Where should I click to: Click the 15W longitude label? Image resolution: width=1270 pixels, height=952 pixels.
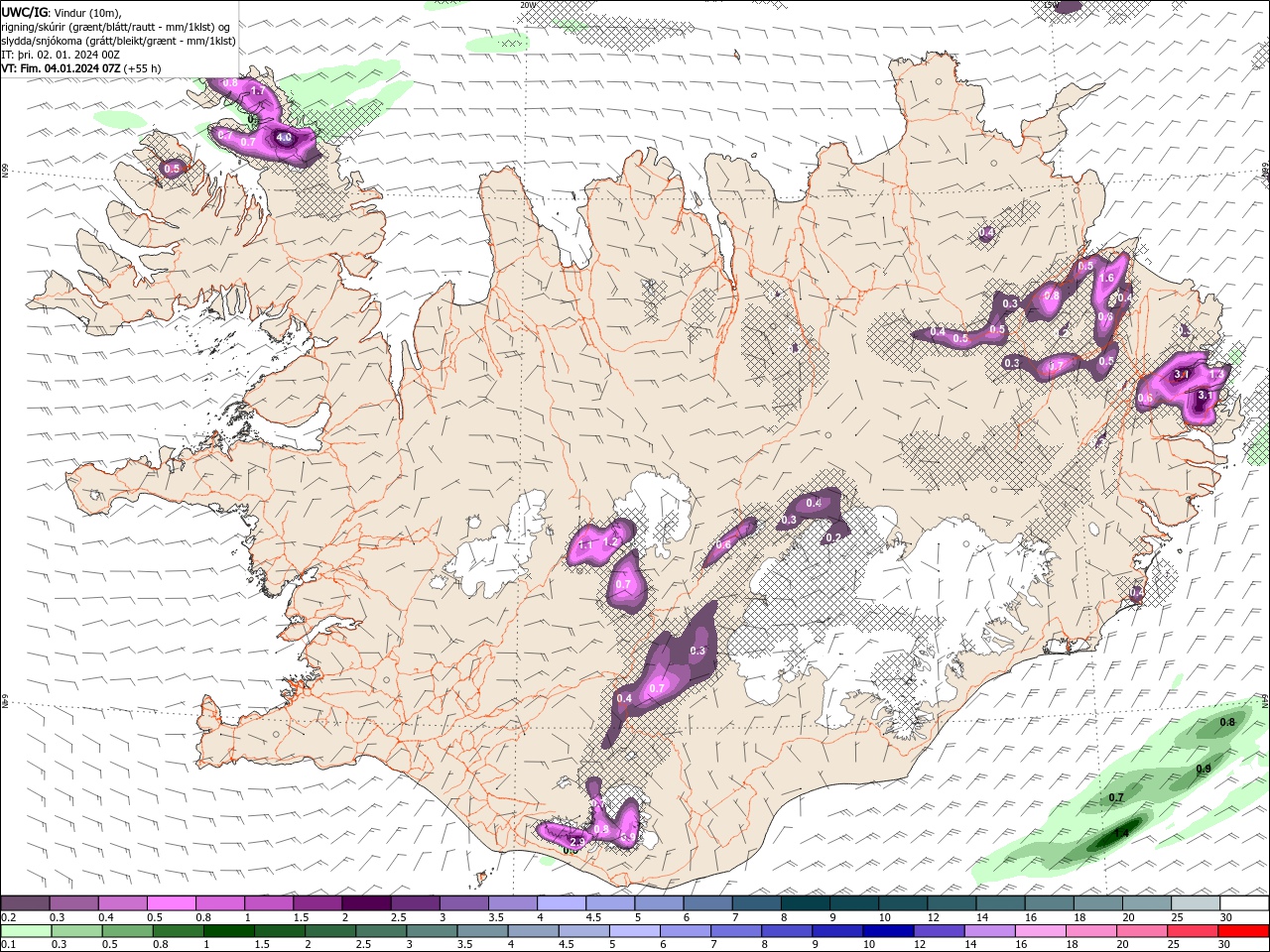click(1051, 5)
